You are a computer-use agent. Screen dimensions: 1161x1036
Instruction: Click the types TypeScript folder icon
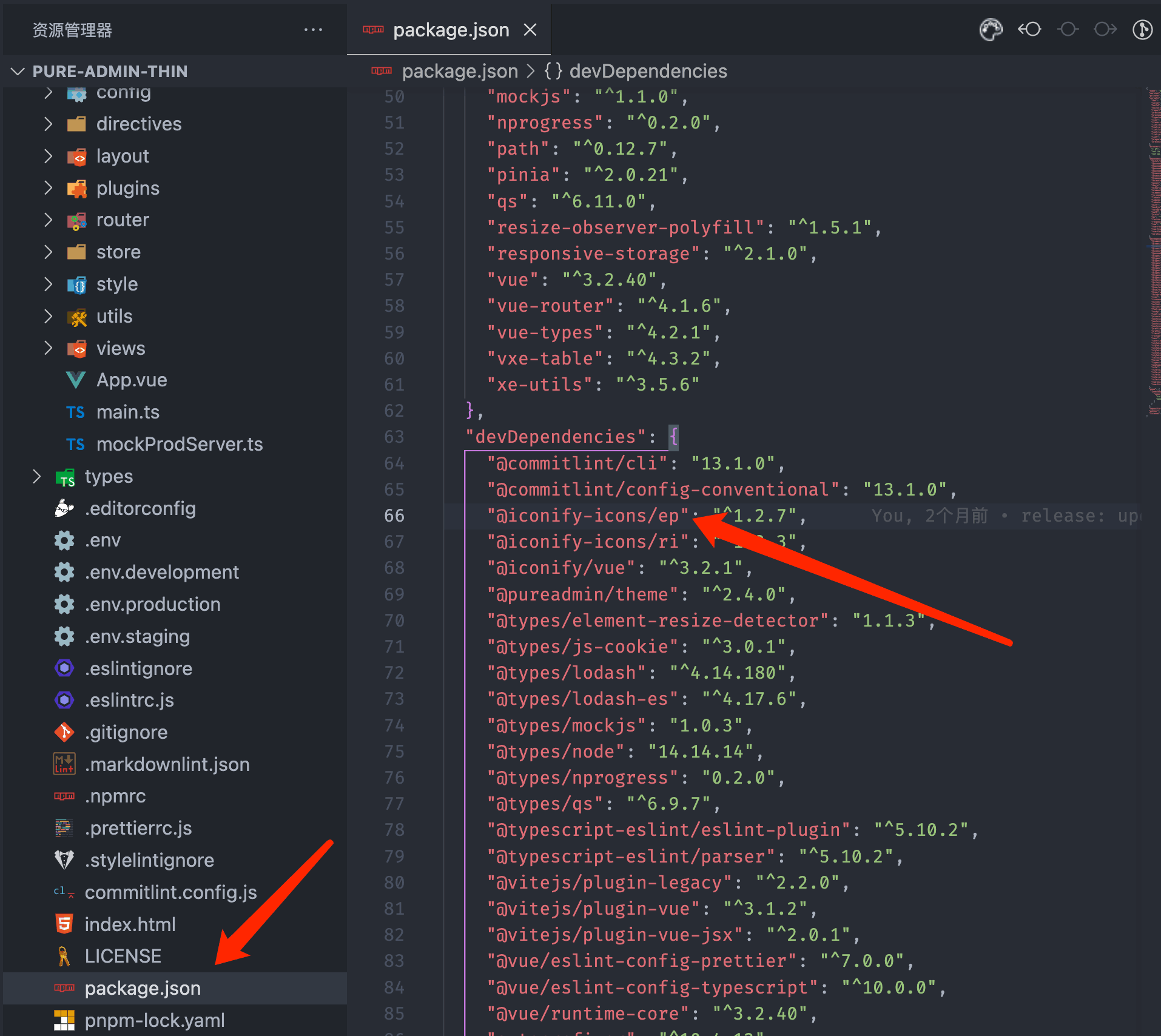pos(65,477)
